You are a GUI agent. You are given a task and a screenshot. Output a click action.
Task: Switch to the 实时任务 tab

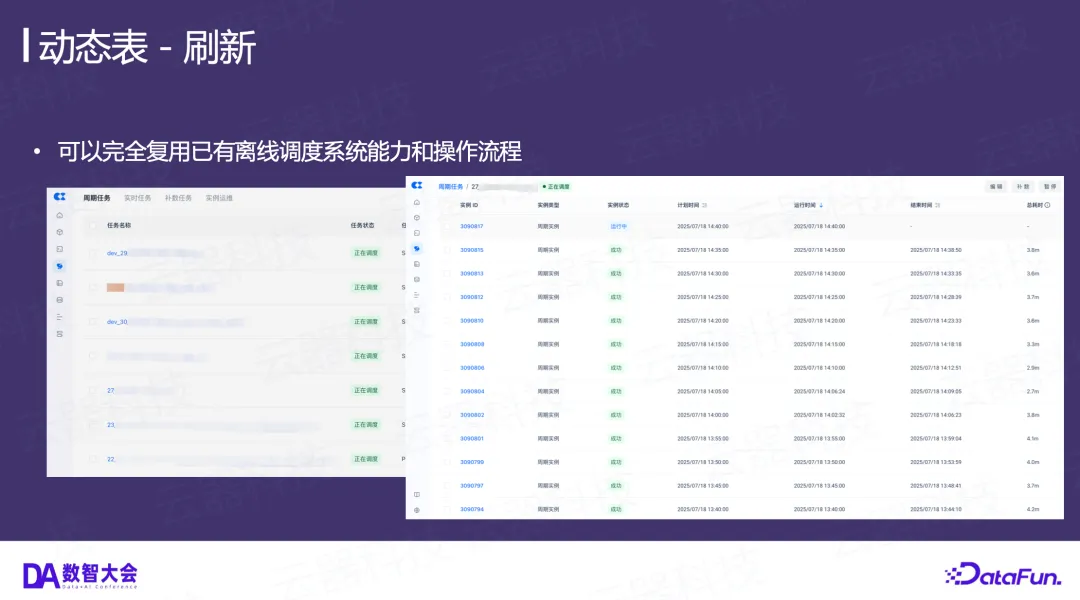[137, 198]
